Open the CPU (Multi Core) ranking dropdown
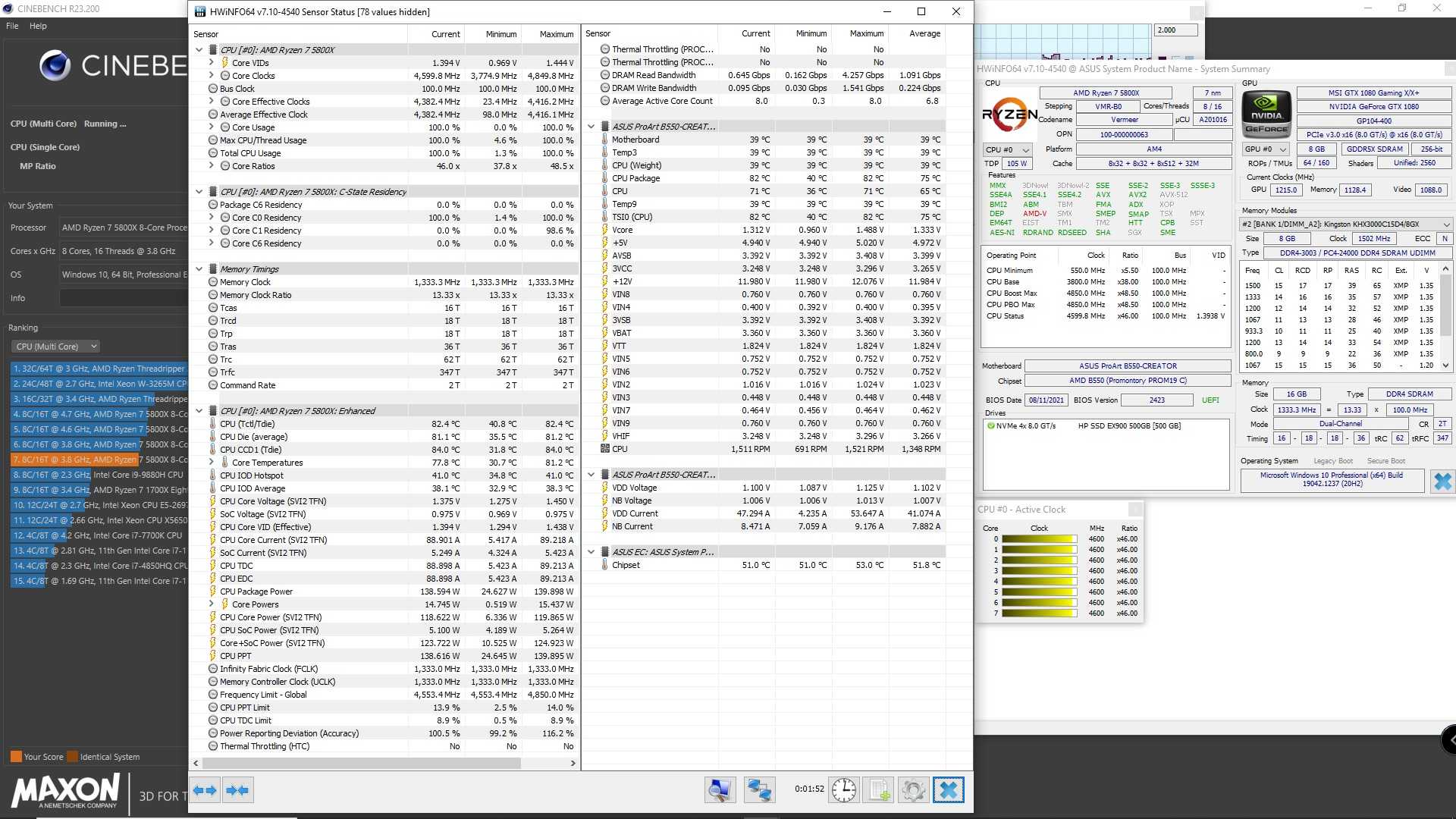The height and width of the screenshot is (819, 1456). pyautogui.click(x=55, y=347)
